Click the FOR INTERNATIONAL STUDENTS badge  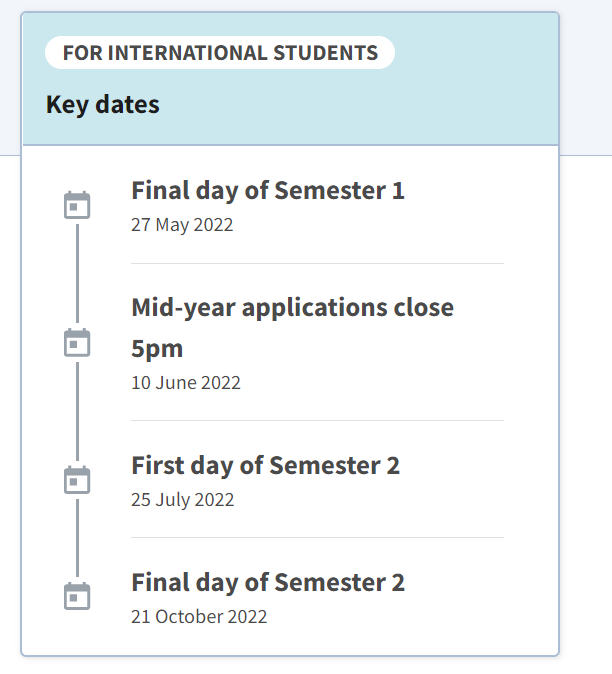pos(220,52)
